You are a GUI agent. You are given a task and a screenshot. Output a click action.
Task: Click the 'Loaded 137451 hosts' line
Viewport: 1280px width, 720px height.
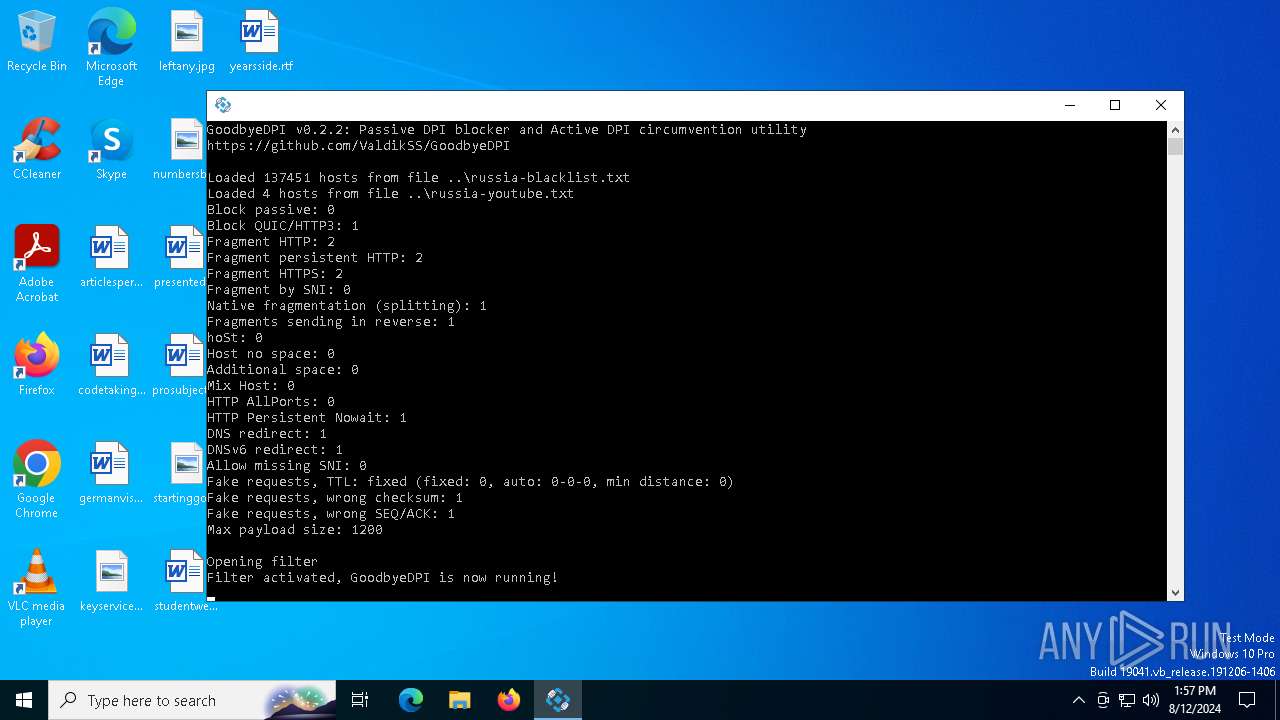[x=418, y=178]
